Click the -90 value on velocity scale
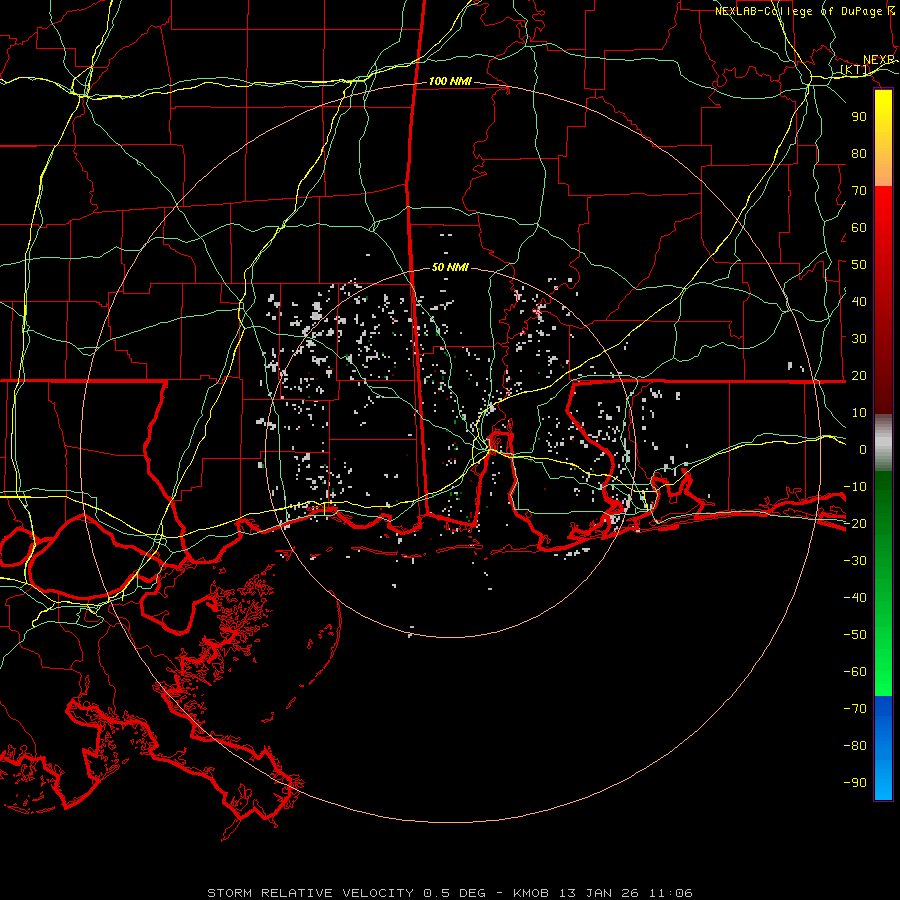The width and height of the screenshot is (900, 900). (855, 783)
